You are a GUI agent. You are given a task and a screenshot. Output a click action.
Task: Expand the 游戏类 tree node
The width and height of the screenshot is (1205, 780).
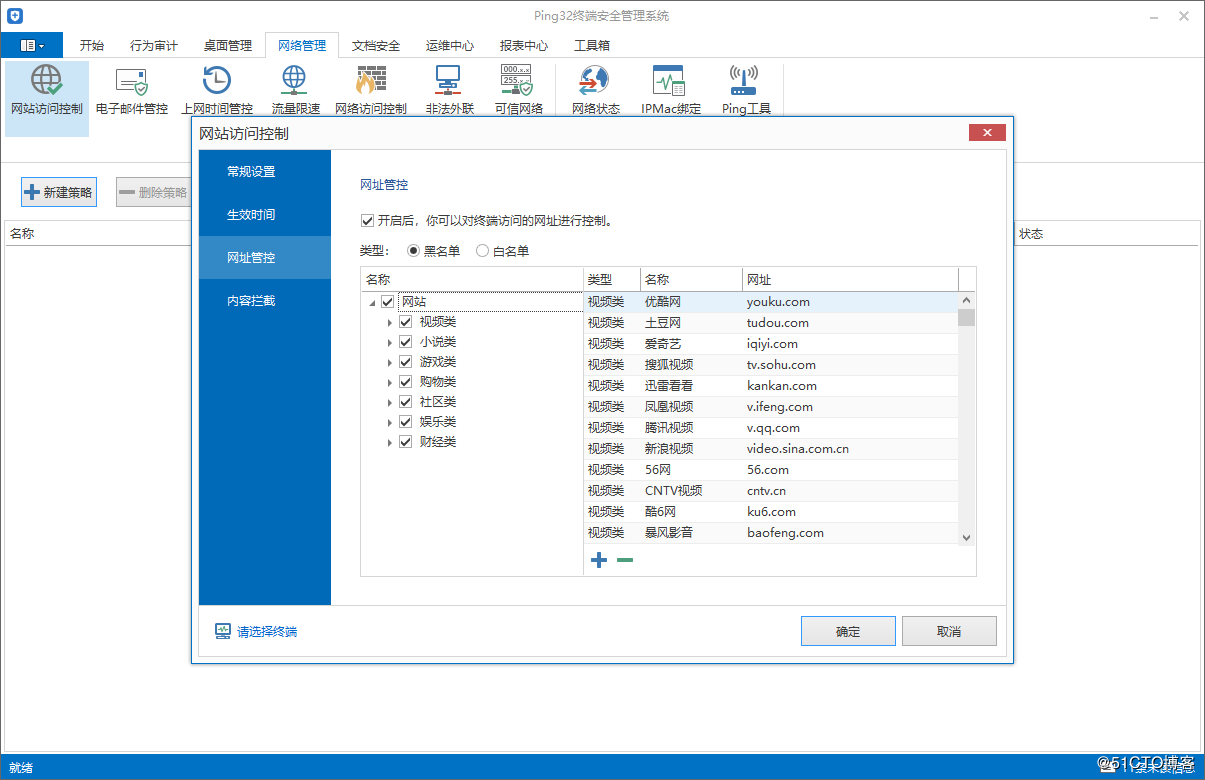coord(390,362)
